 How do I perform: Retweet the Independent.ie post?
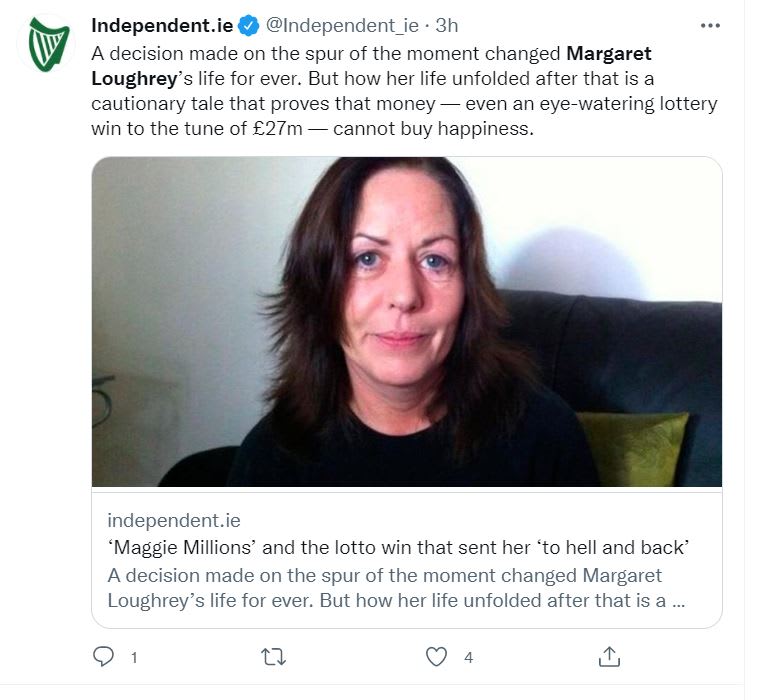click(272, 657)
